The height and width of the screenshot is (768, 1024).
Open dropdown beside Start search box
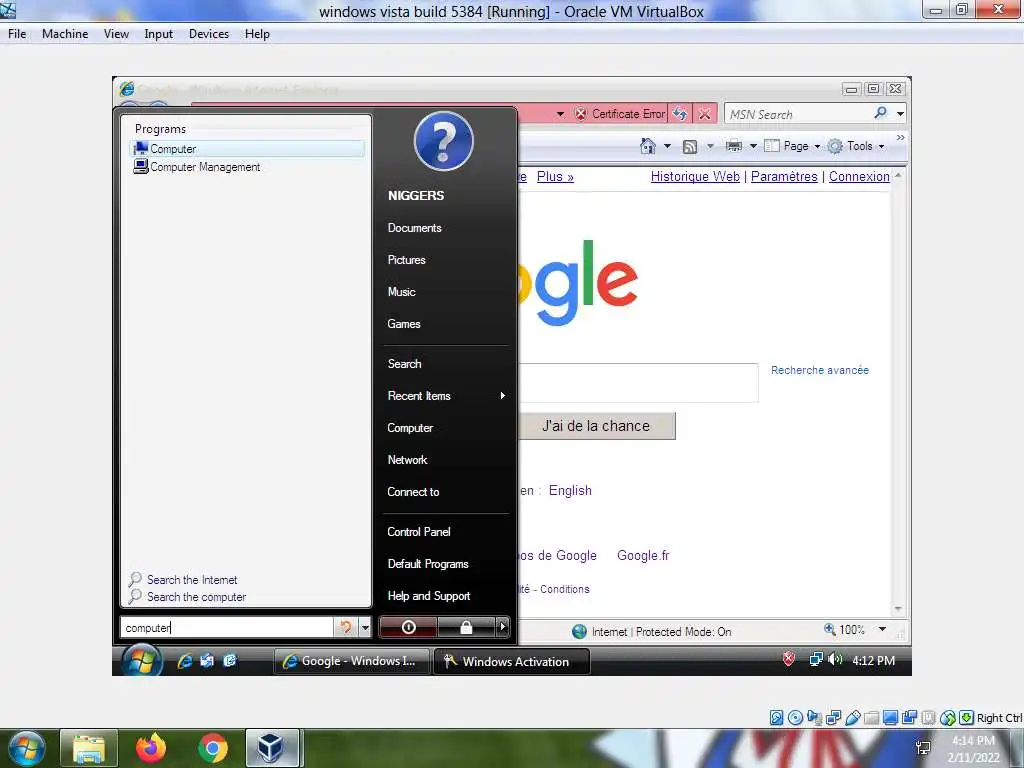click(365, 628)
